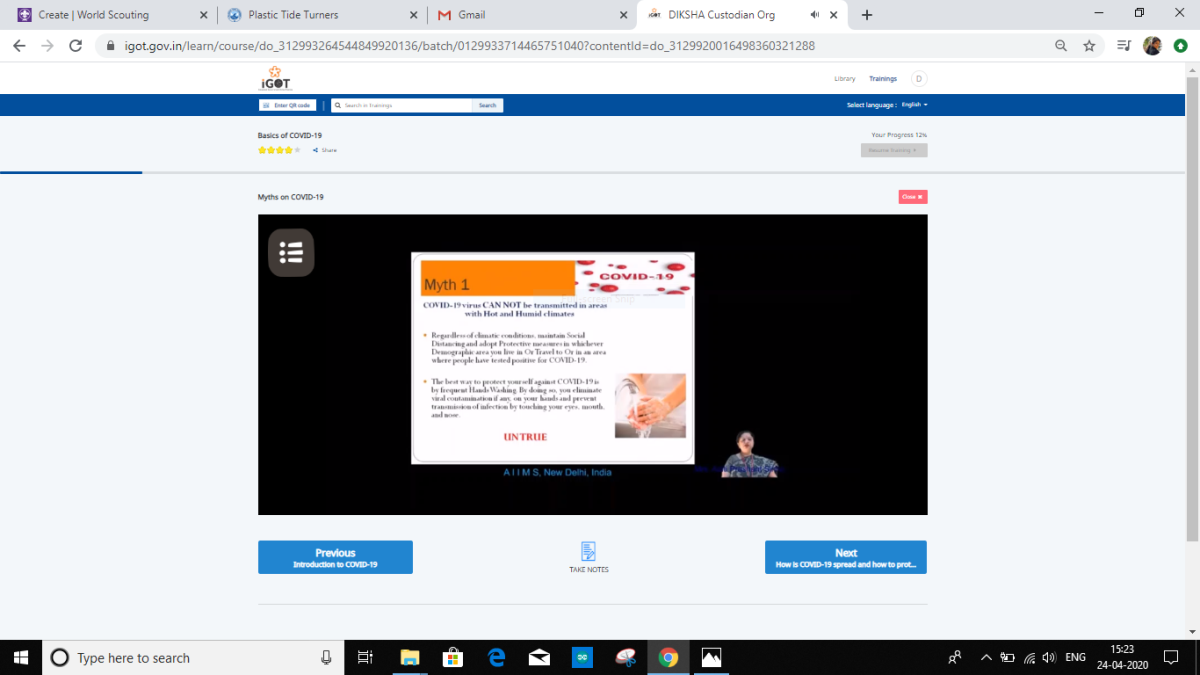Open the iGOT logo home link
Image resolution: width=1200 pixels, height=675 pixels.
275,79
